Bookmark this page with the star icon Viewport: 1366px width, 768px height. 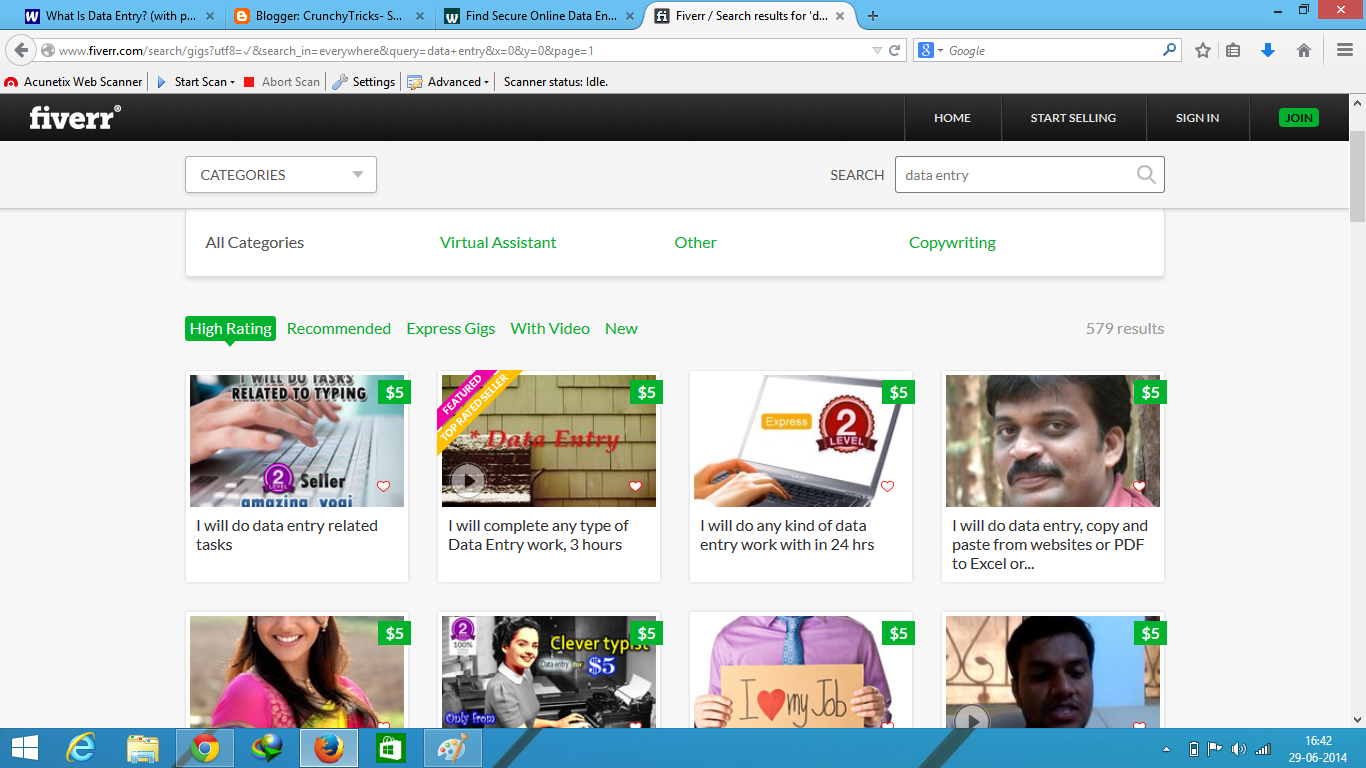pos(1203,50)
